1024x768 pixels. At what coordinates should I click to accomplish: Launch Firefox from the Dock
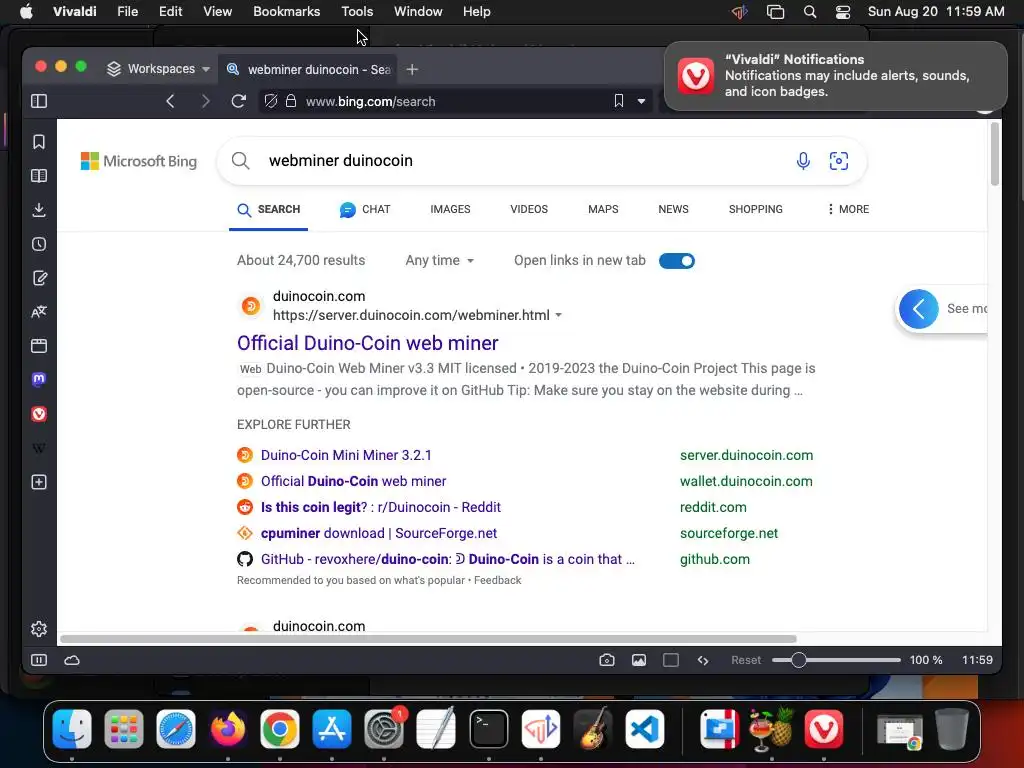228,728
